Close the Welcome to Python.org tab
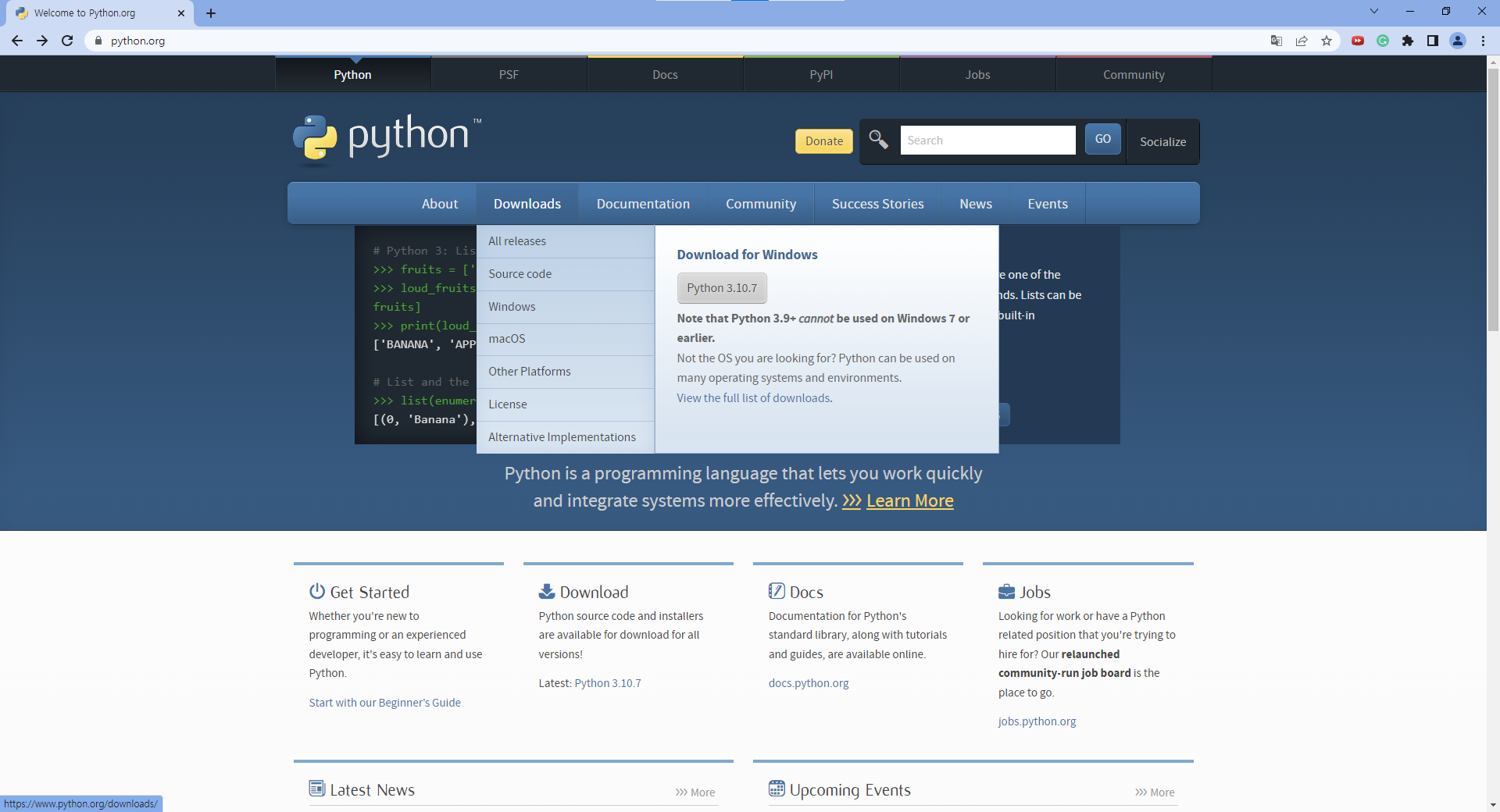The height and width of the screenshot is (812, 1500). [x=181, y=13]
